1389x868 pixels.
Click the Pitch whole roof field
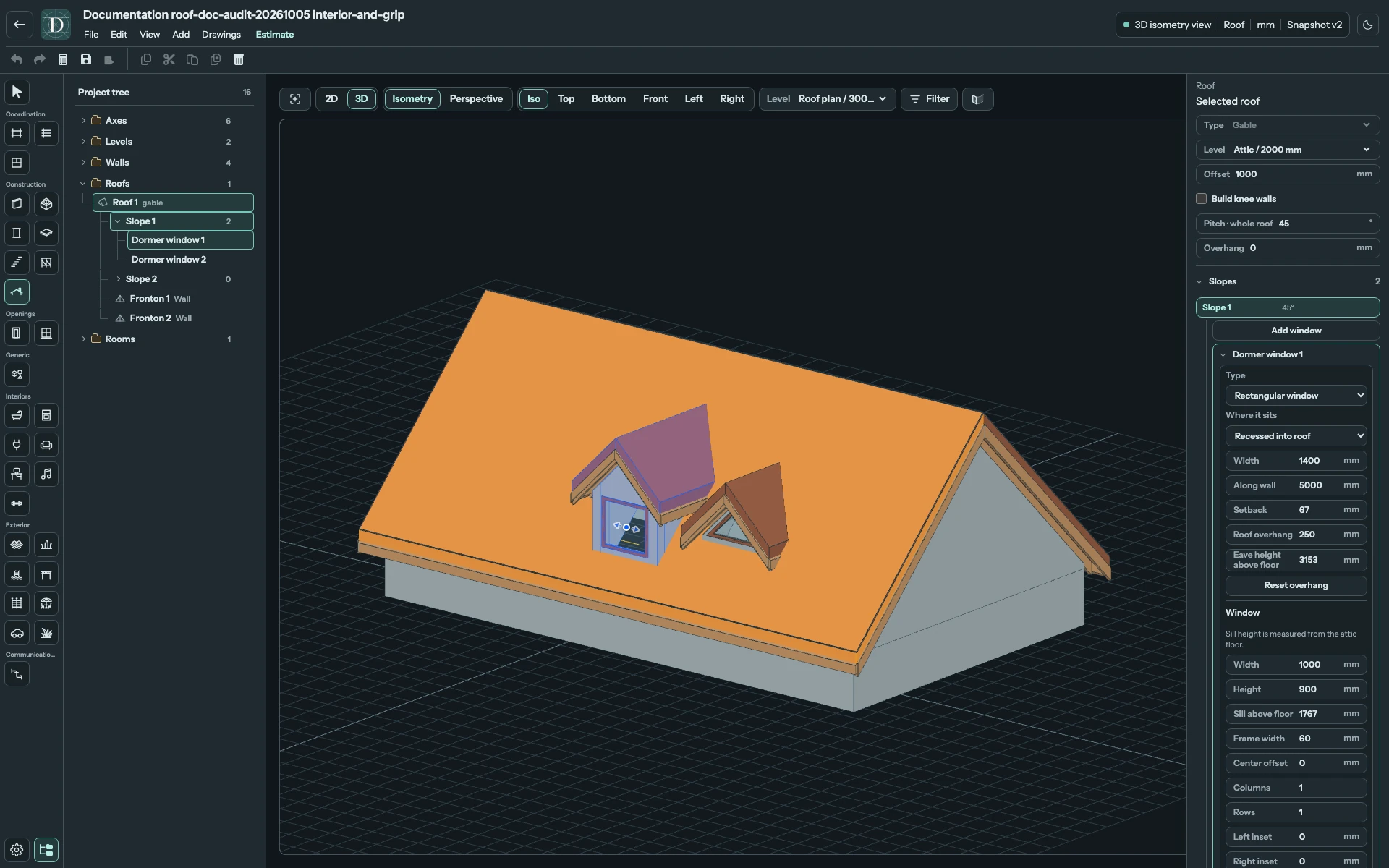click(x=1288, y=224)
